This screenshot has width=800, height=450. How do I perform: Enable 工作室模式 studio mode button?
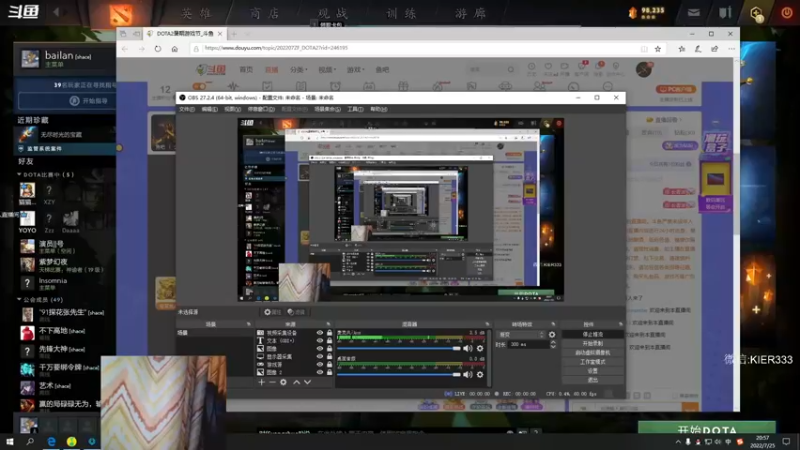(x=592, y=362)
